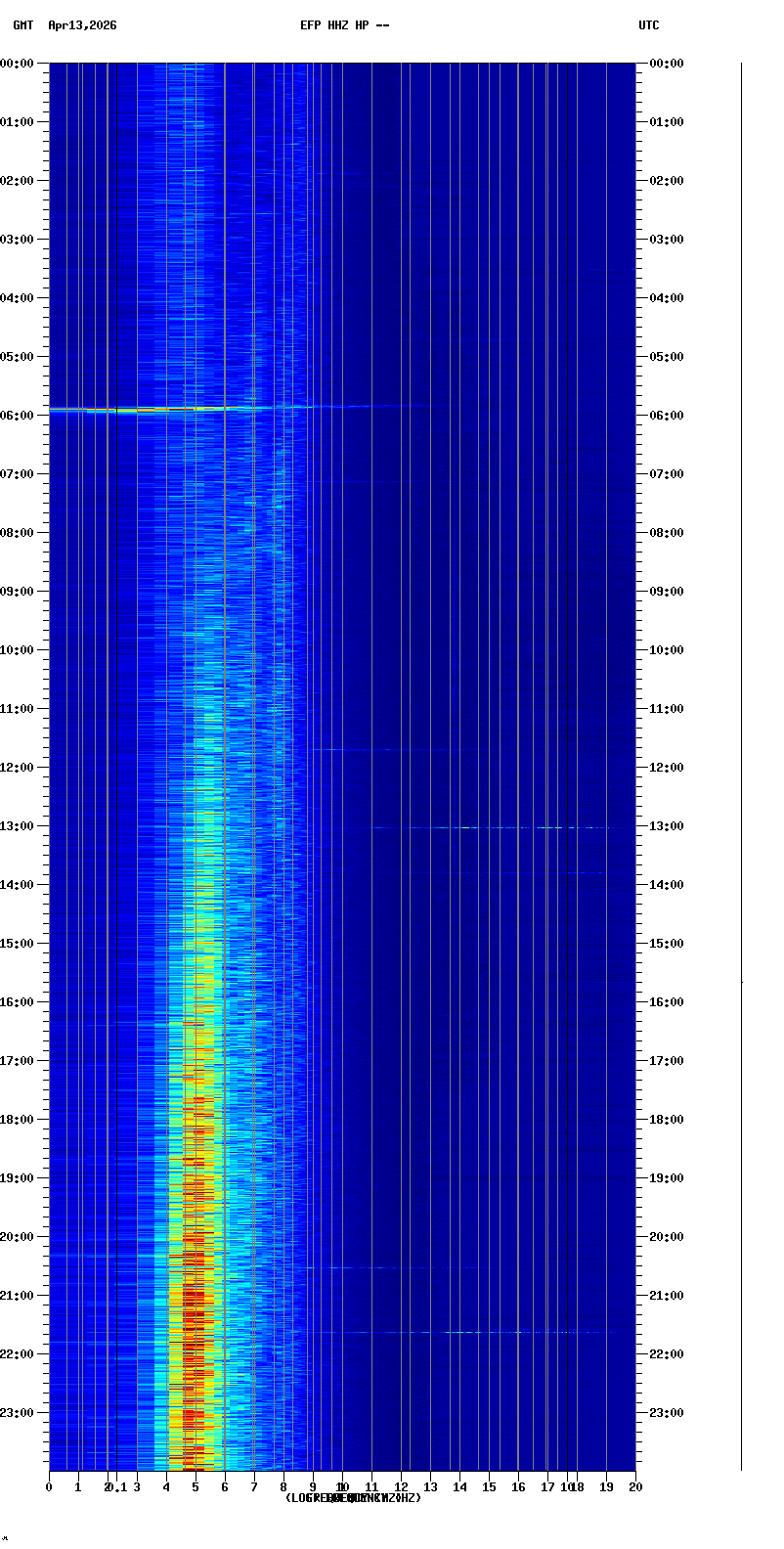This screenshot has height=1549, width=784.
Task: Click the frequency axis title below the plot
Action: (353, 1498)
